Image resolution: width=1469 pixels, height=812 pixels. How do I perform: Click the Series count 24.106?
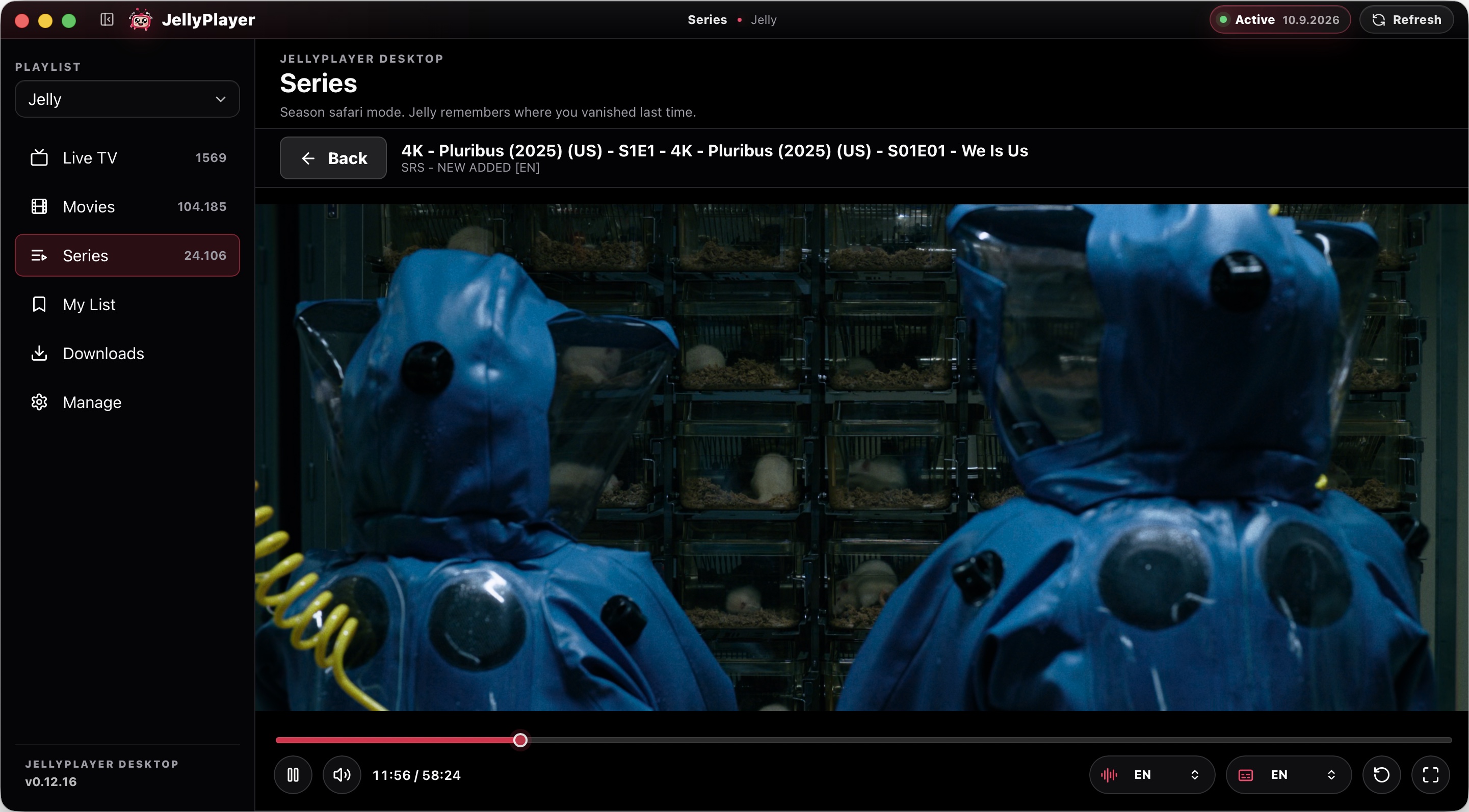[x=205, y=255]
